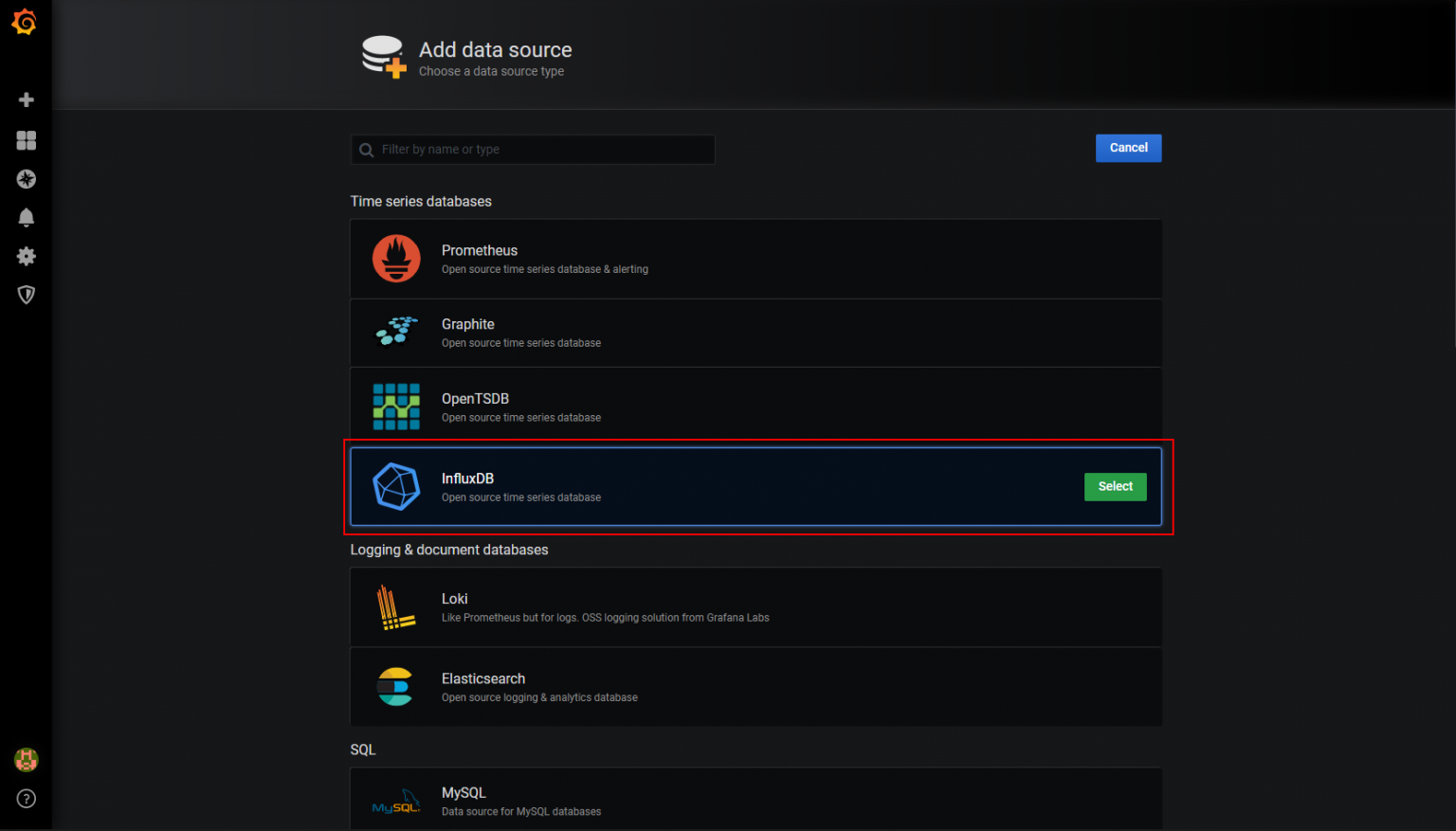Choose the OpenTSDB data source entry
Image resolution: width=1456 pixels, height=831 pixels.
pos(755,407)
